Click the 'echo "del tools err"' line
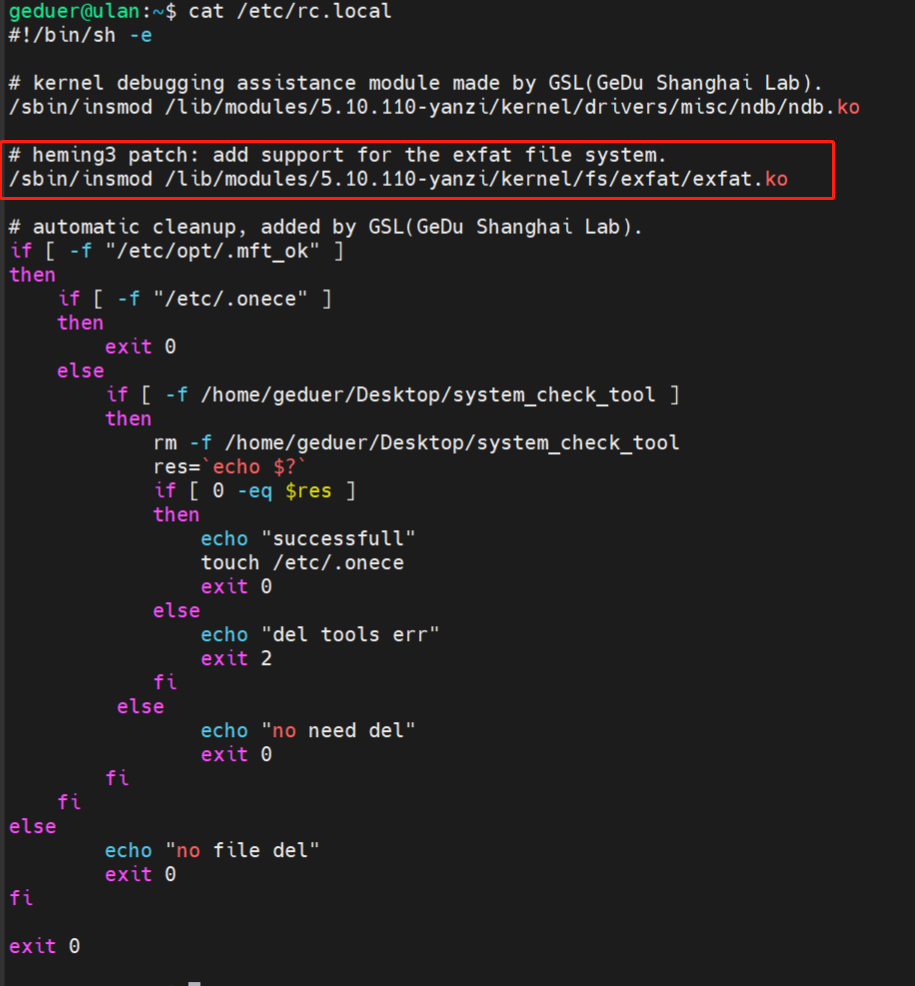Image resolution: width=915 pixels, height=986 pixels. (320, 634)
